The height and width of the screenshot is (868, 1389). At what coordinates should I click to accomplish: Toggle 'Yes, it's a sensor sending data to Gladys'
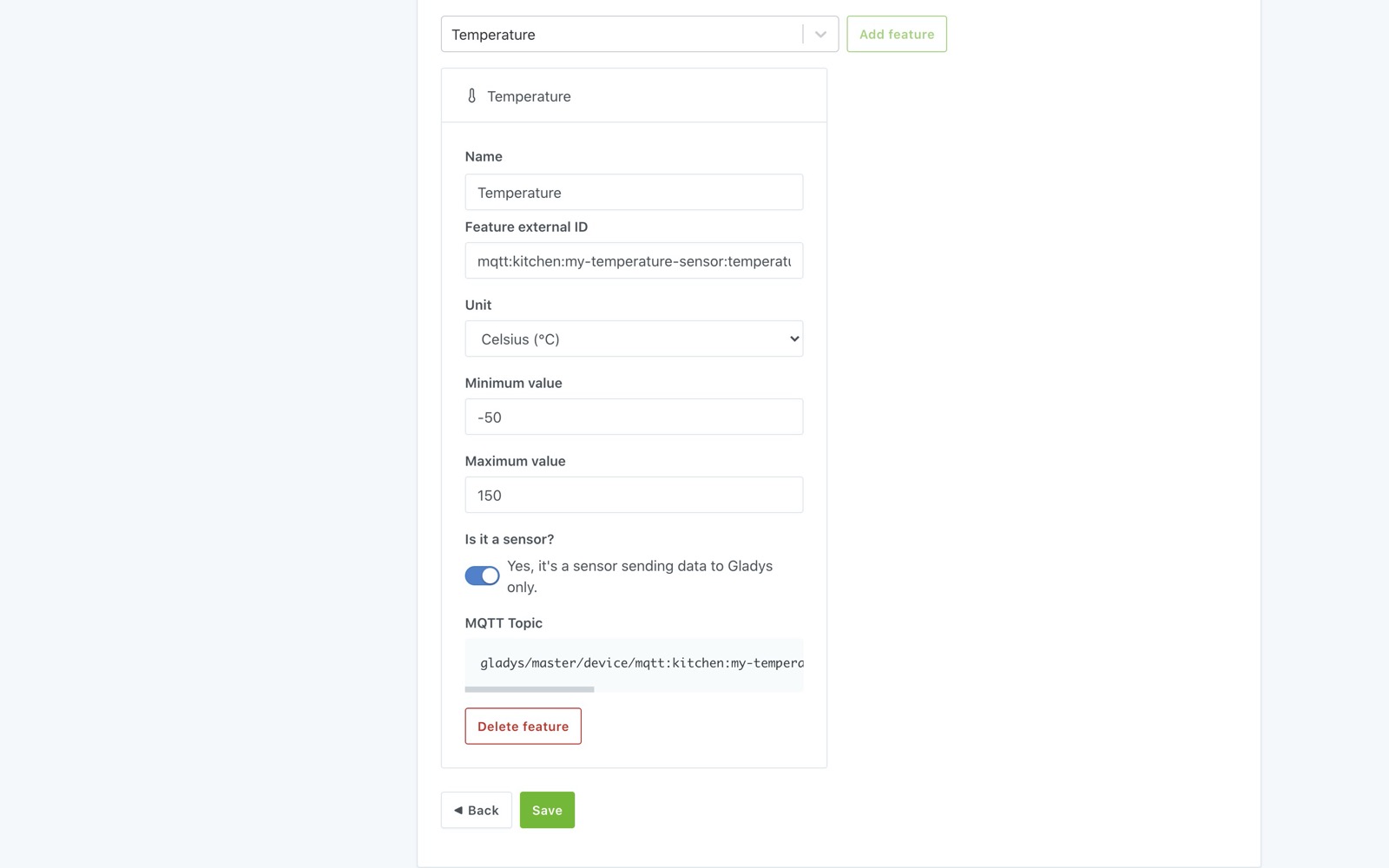click(x=482, y=575)
